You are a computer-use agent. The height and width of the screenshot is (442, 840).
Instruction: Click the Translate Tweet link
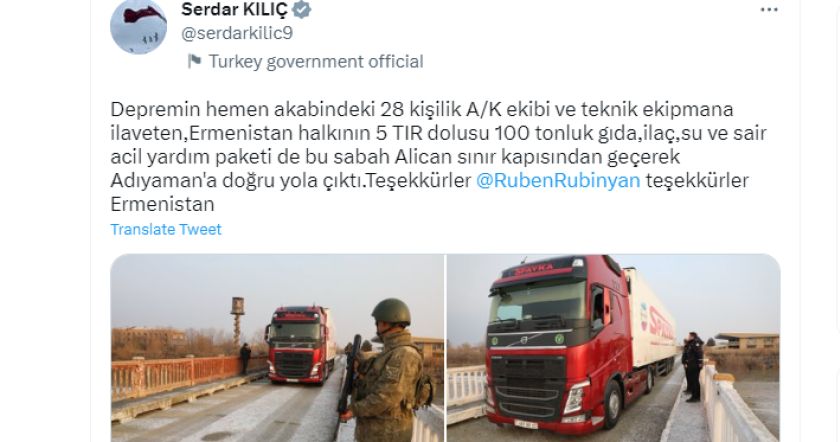(166, 229)
